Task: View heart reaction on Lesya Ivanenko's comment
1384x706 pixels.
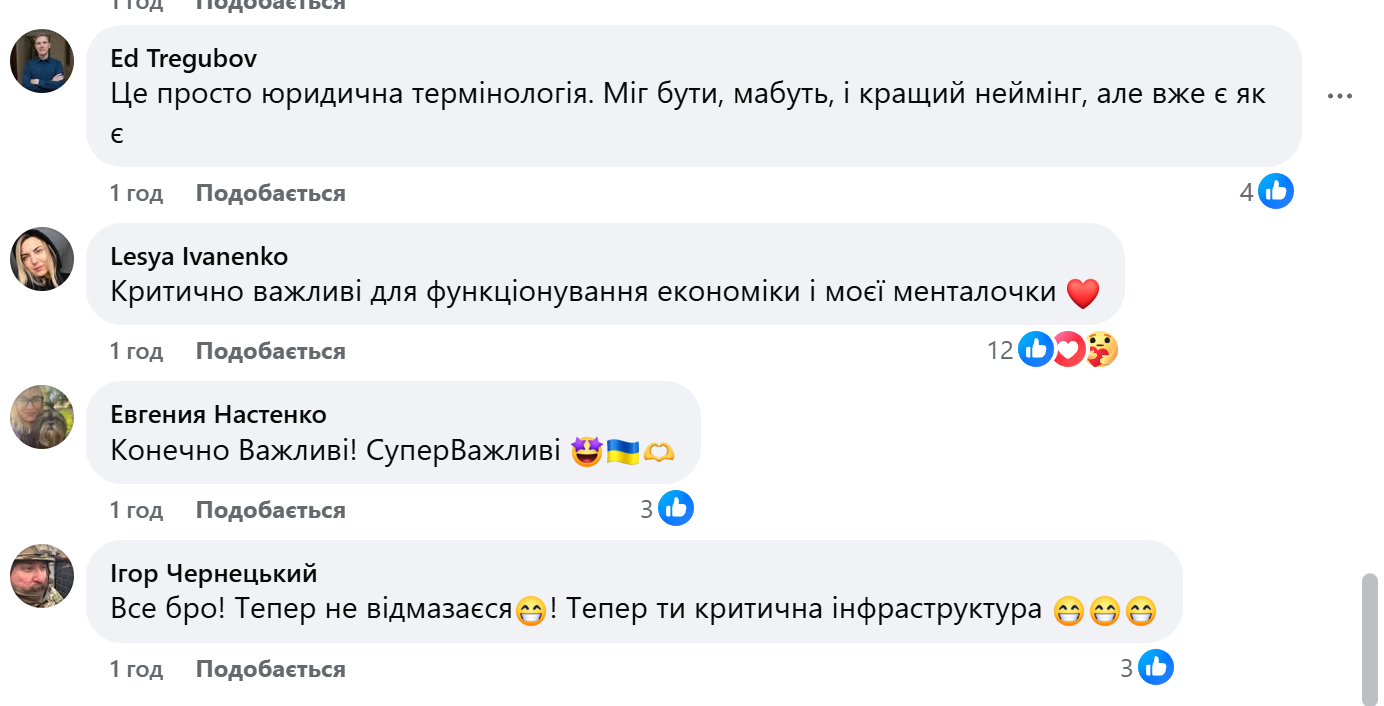Action: pos(1068,349)
